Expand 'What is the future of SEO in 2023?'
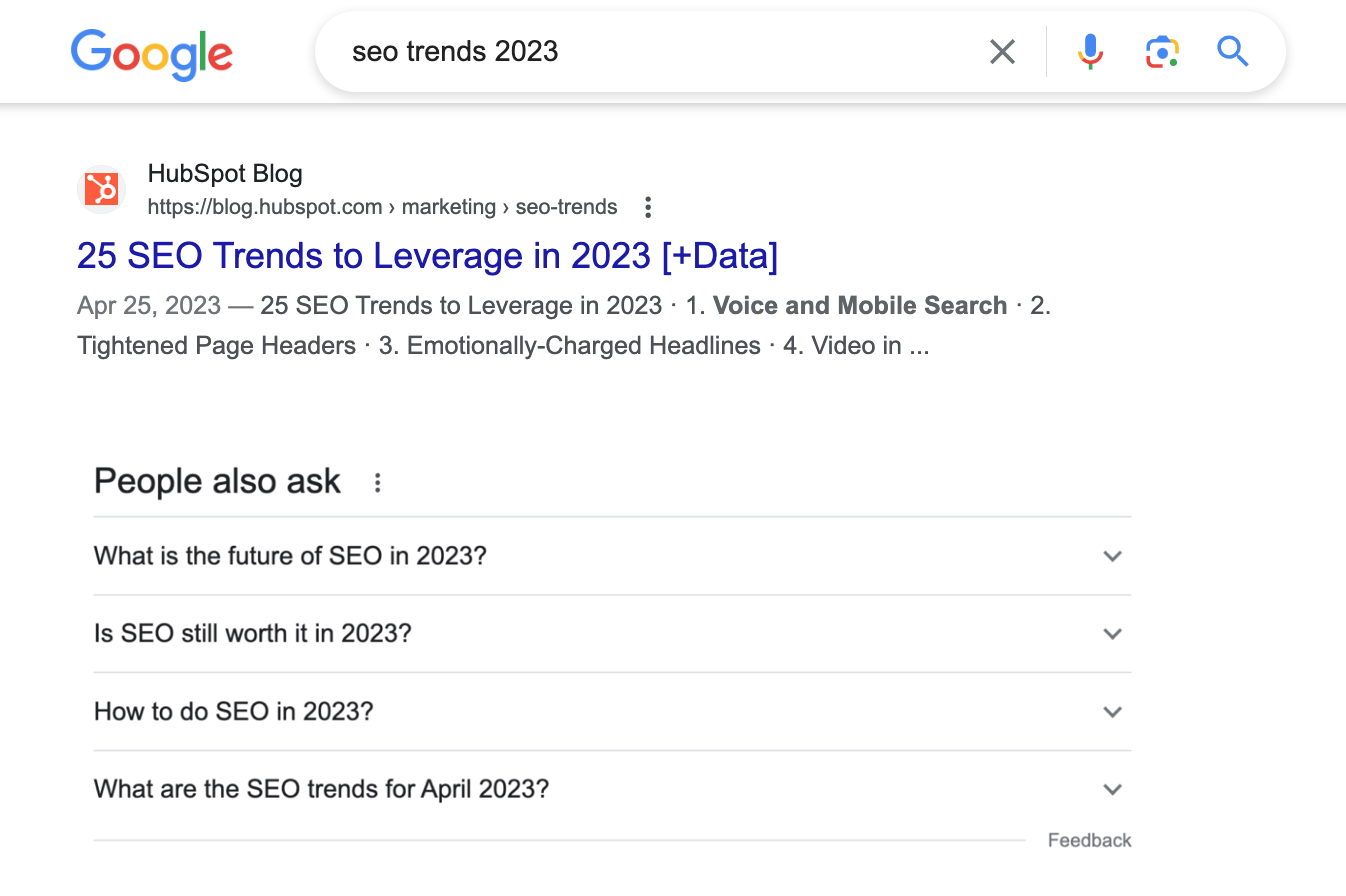Image resolution: width=1346 pixels, height=896 pixels. (1112, 557)
